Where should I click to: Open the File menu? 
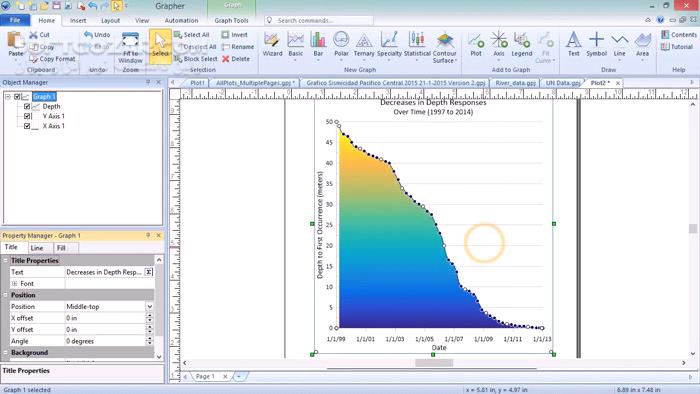15,21
